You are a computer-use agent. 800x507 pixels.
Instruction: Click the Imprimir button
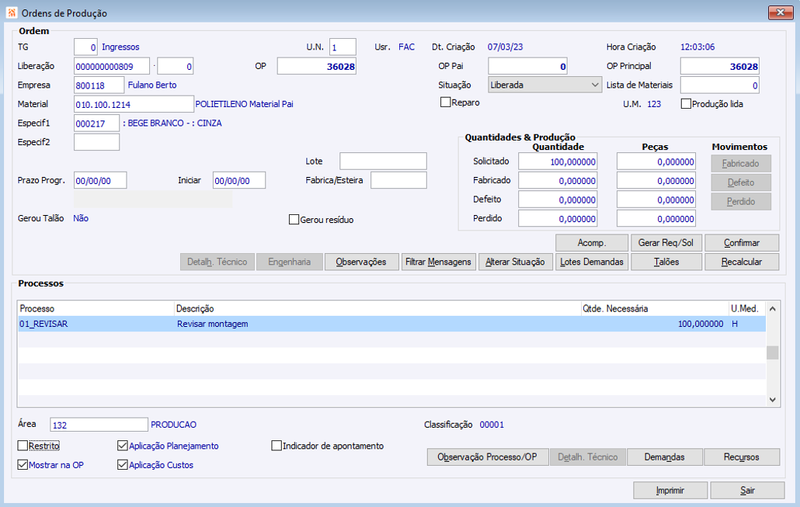point(670,491)
